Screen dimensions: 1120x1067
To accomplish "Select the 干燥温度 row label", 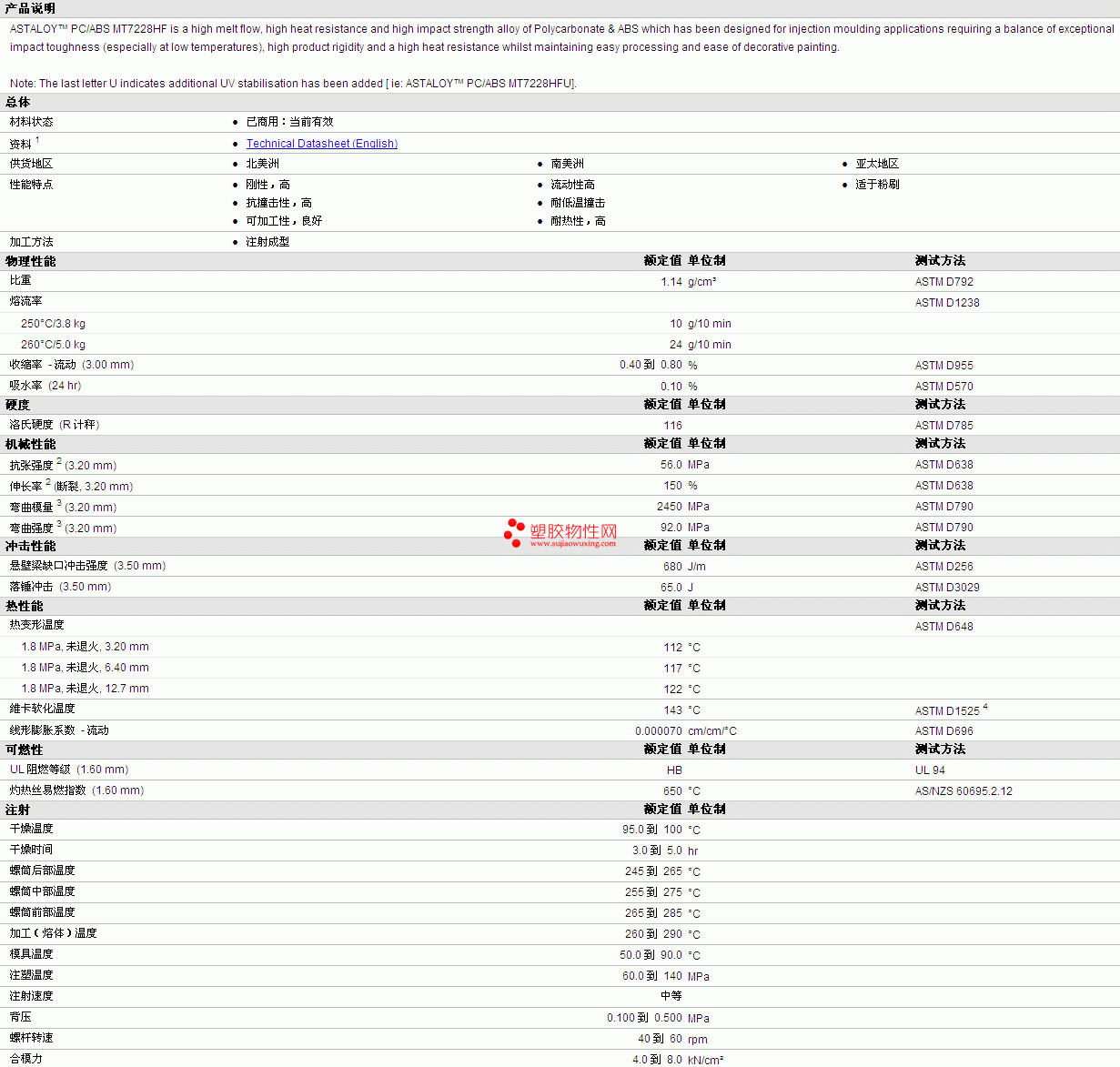I will coord(31,829).
